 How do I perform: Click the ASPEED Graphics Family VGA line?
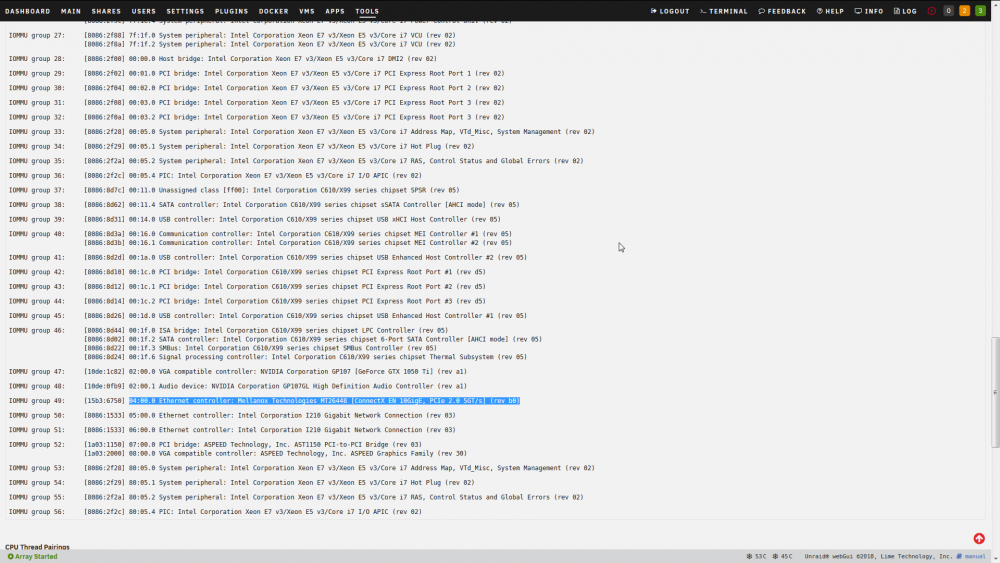click(x=276, y=453)
